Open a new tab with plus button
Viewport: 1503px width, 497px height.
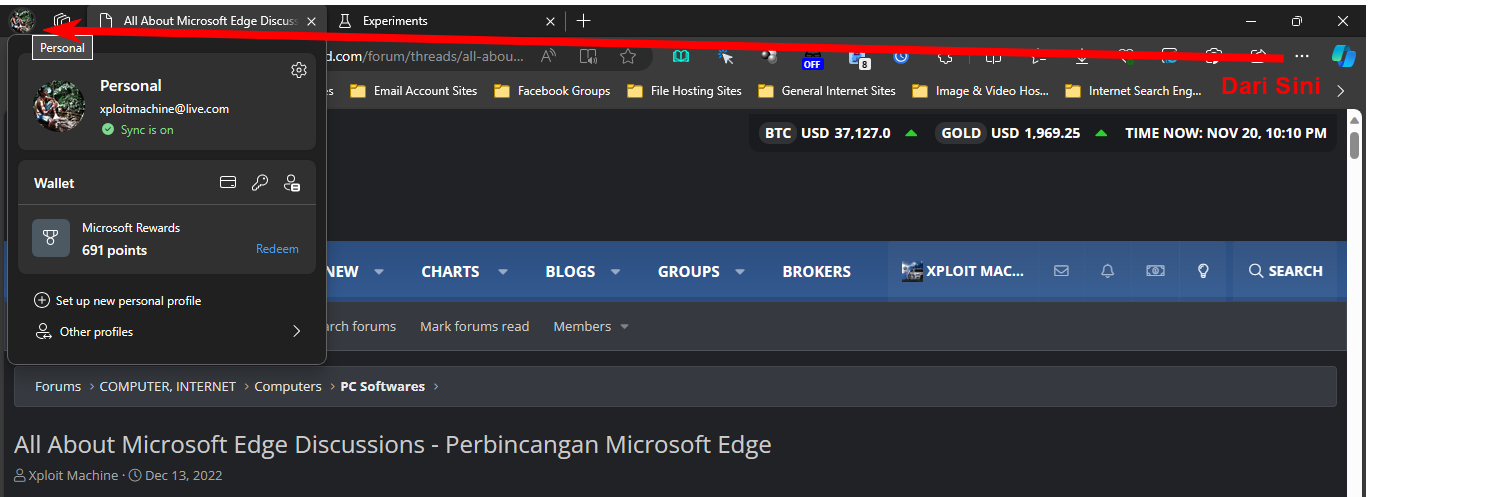click(x=584, y=21)
